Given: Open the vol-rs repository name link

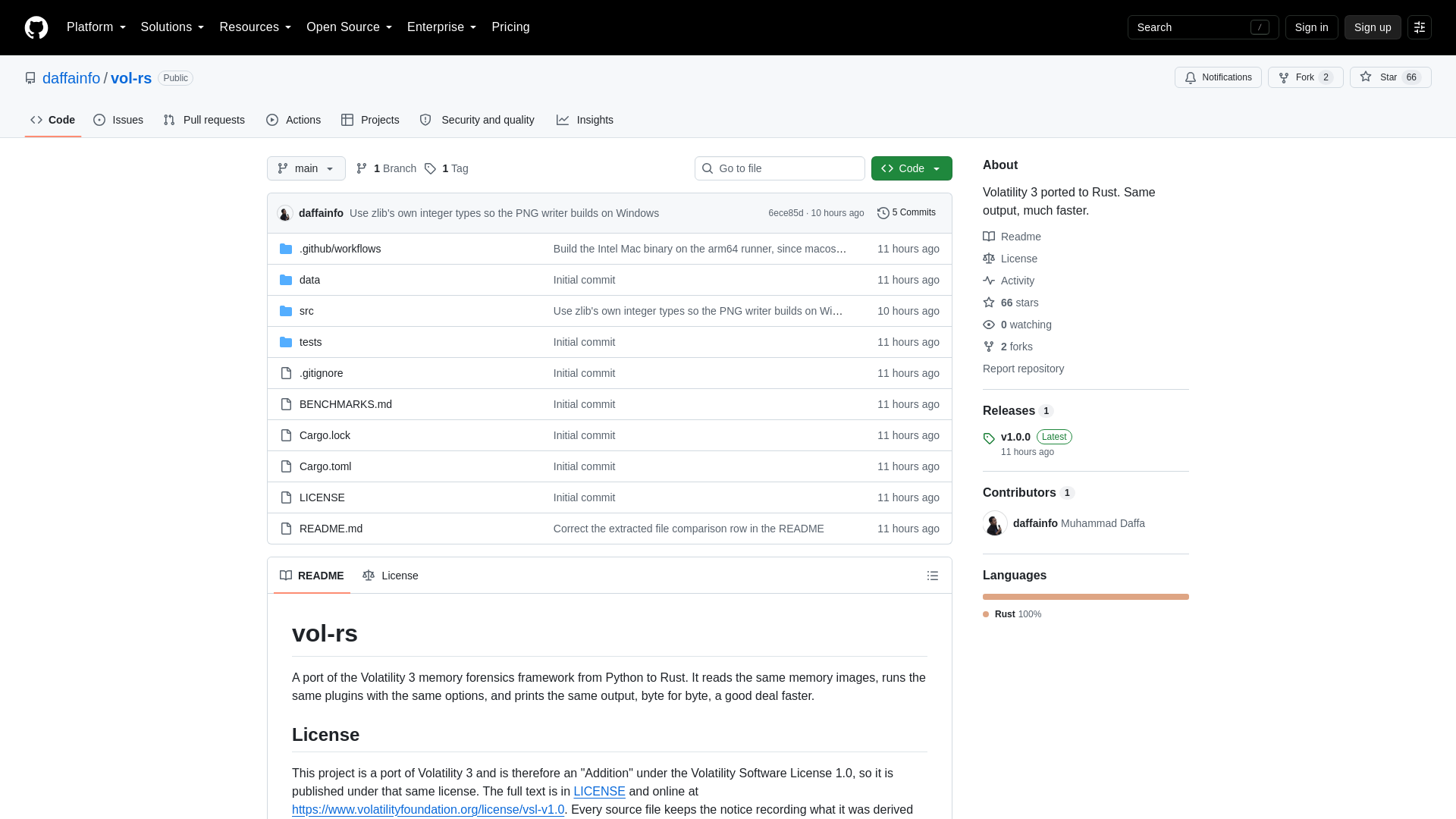Looking at the screenshot, I should [x=131, y=78].
